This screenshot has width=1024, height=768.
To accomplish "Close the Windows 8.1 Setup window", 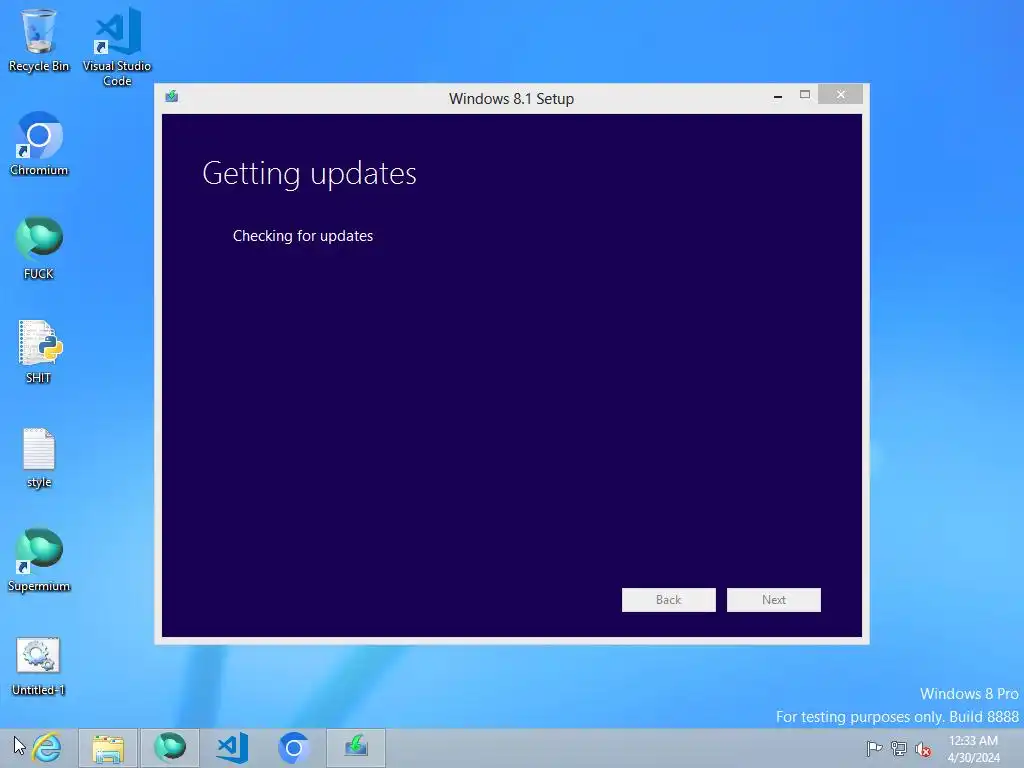I will 840,95.
